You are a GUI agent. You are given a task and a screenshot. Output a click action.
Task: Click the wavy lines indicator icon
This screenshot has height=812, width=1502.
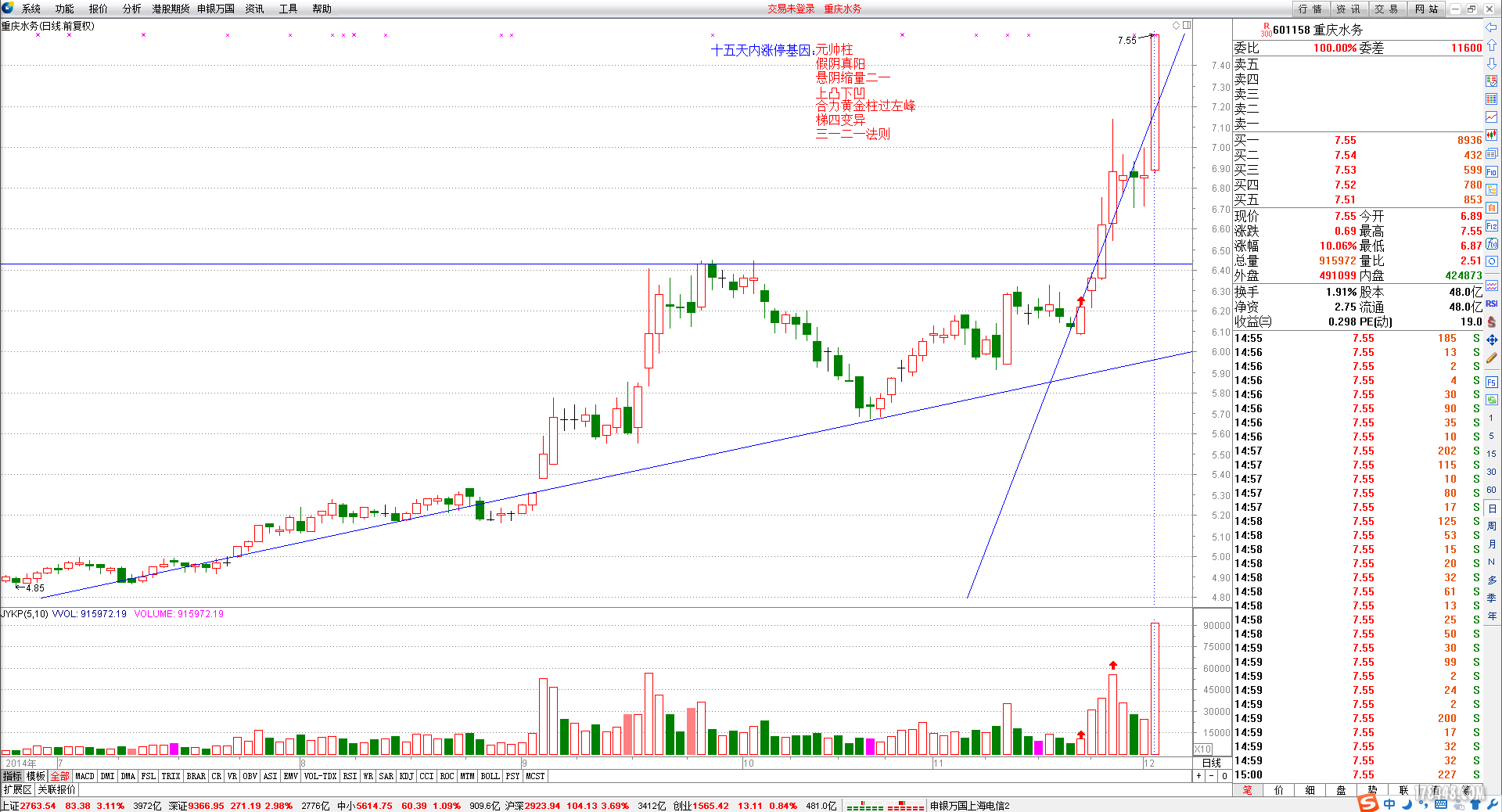(x=1492, y=285)
